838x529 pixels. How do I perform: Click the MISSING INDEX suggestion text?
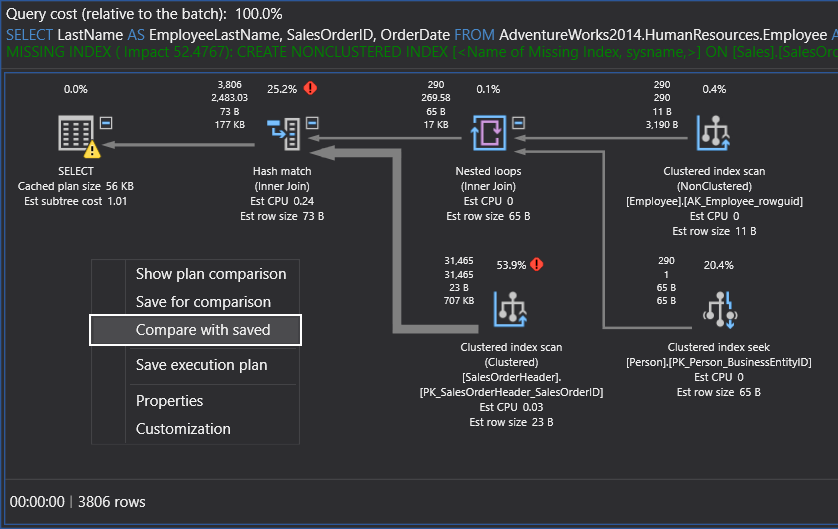(422, 52)
